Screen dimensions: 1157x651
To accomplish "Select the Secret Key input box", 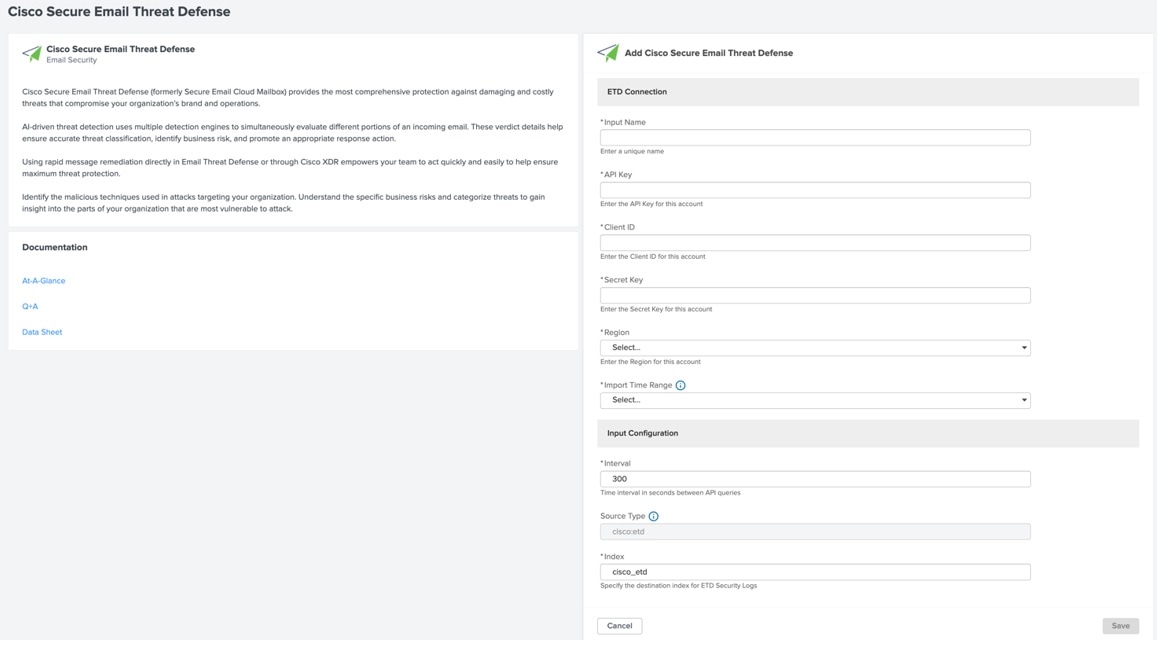I will (814, 295).
